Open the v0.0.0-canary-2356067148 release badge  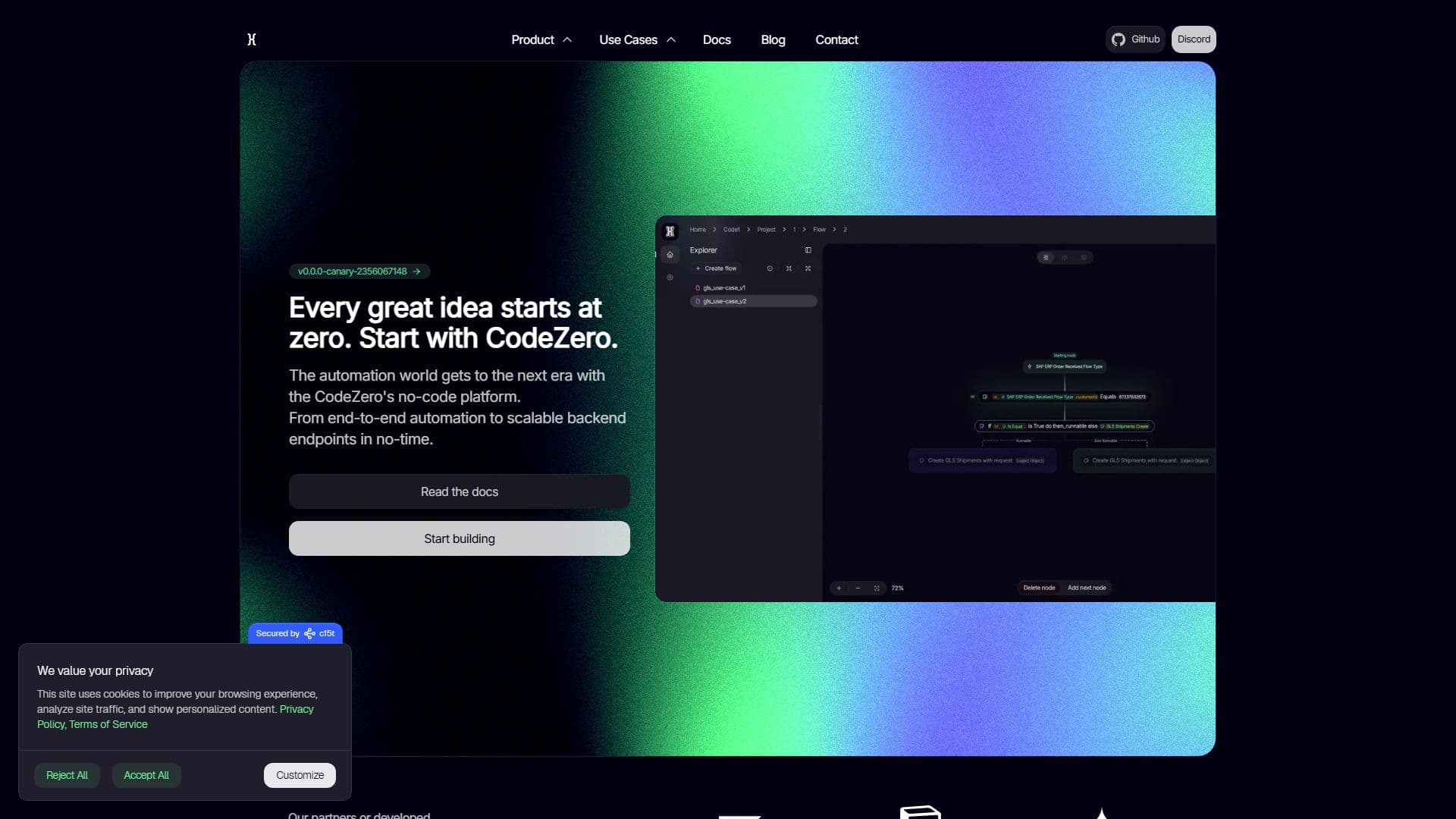pos(359,271)
